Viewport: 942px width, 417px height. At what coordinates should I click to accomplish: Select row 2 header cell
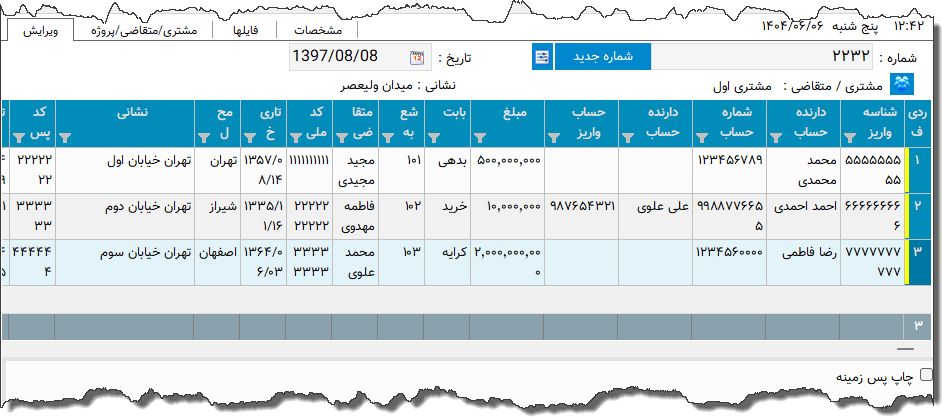tap(917, 216)
